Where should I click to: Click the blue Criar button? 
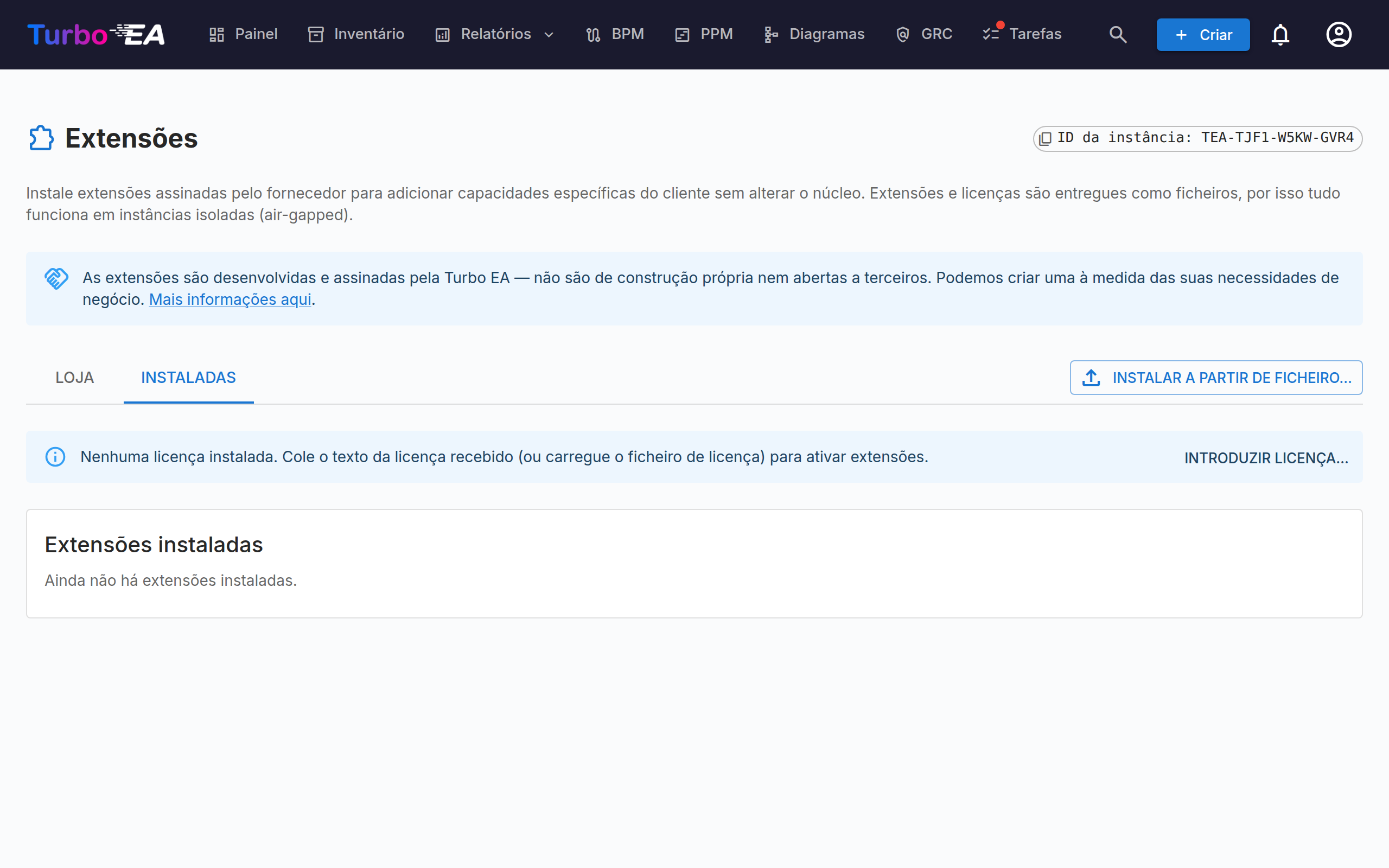[x=1203, y=34]
